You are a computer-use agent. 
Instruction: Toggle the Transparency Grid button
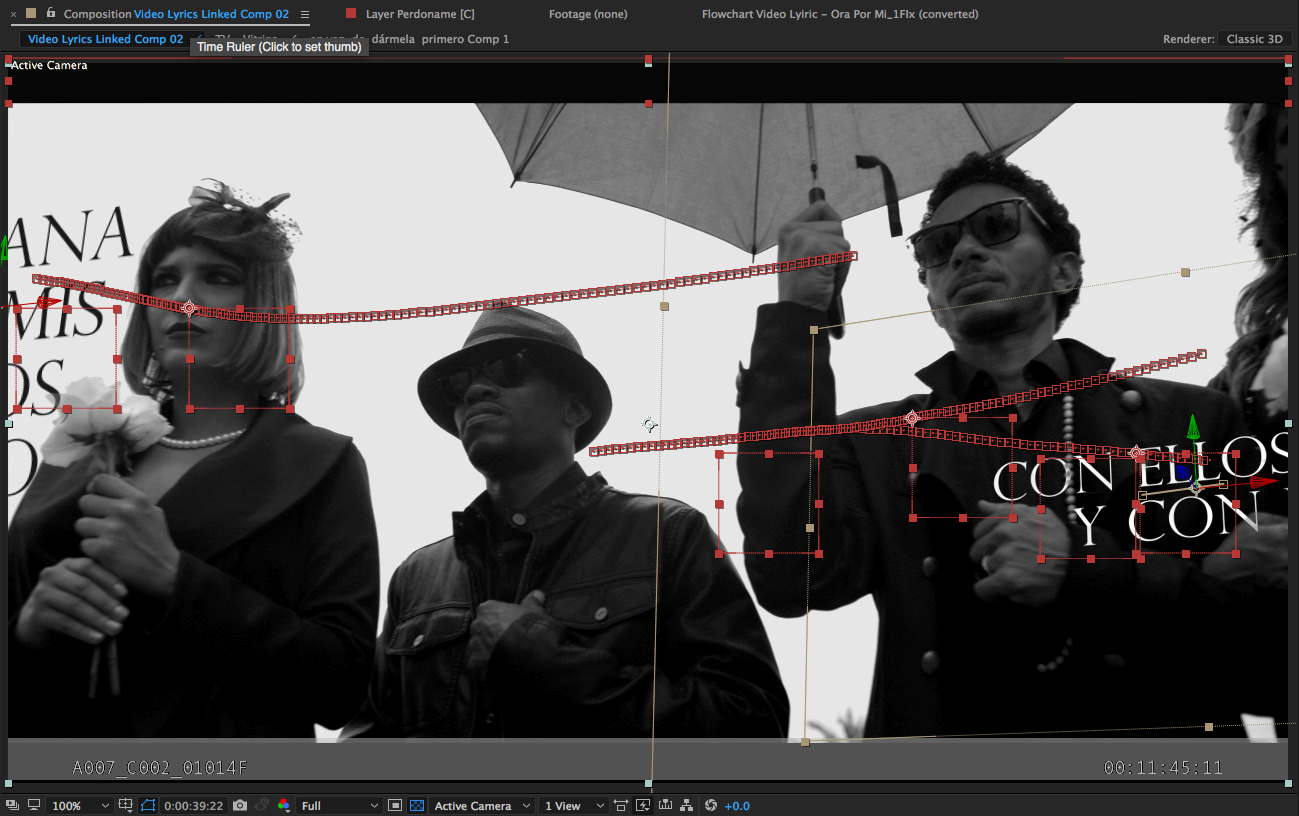coord(417,805)
